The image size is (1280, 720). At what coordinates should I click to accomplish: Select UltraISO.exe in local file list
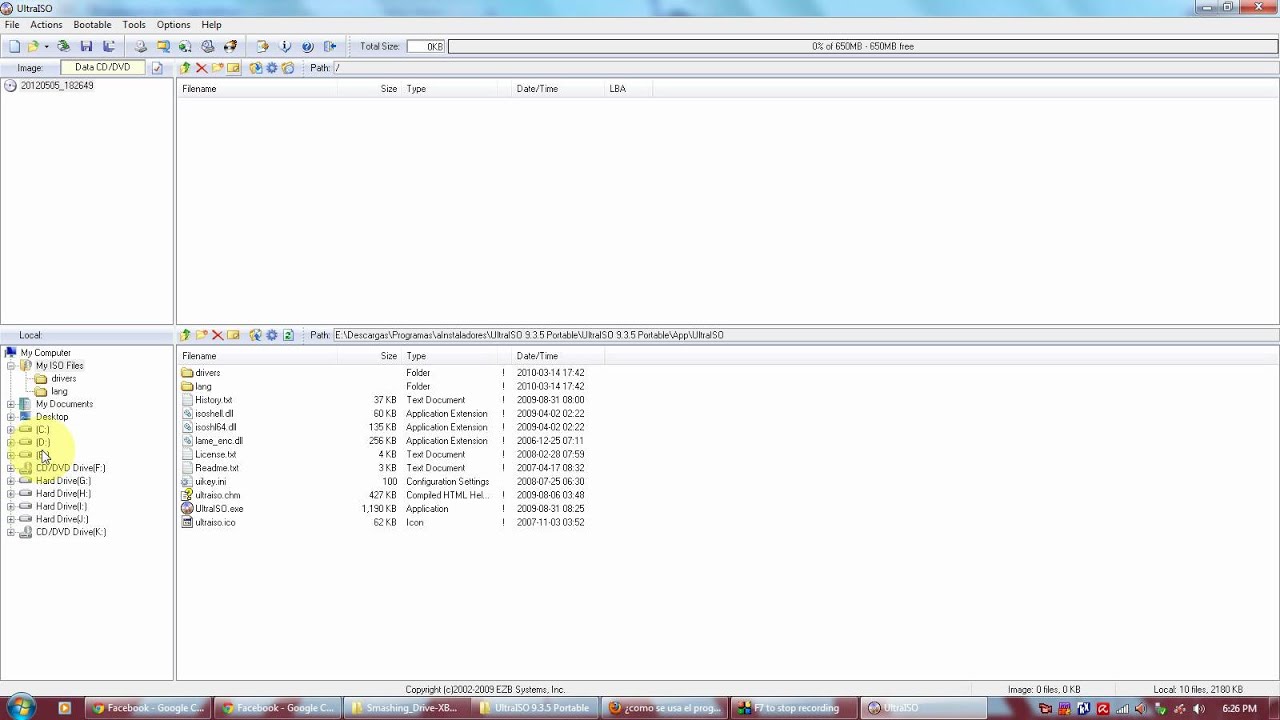(x=219, y=509)
